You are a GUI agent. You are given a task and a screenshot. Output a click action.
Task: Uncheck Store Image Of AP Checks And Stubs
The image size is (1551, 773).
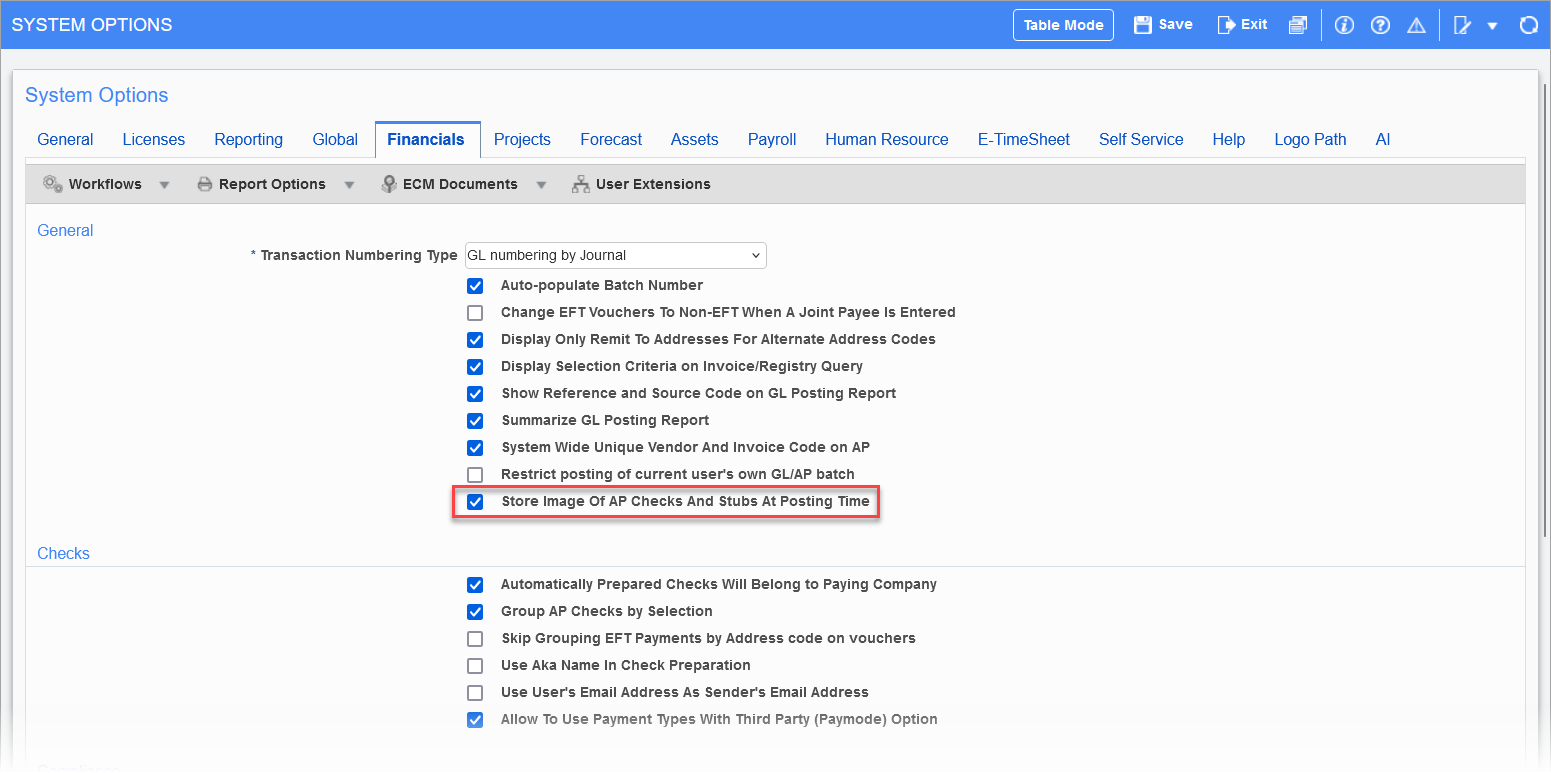[x=475, y=502]
